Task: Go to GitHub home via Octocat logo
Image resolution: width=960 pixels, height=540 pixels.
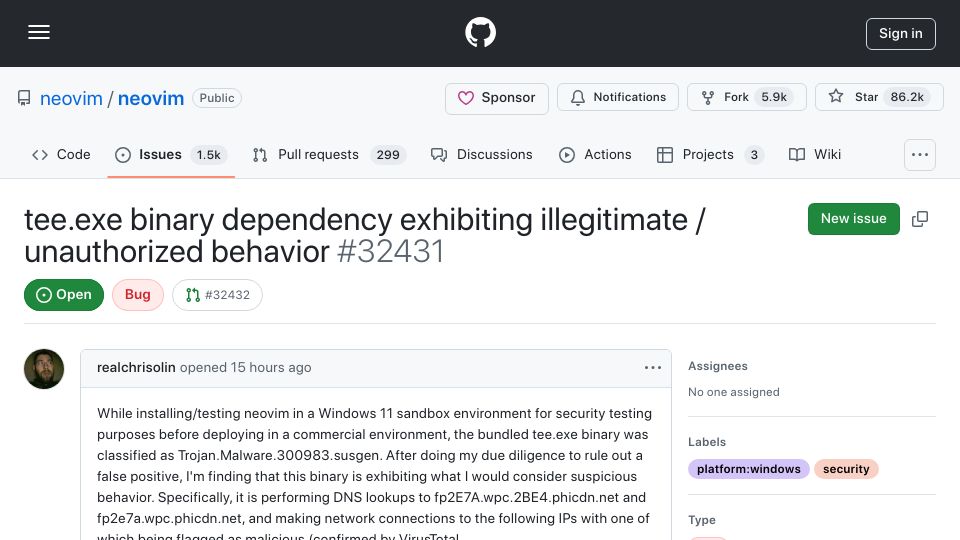Action: [480, 32]
